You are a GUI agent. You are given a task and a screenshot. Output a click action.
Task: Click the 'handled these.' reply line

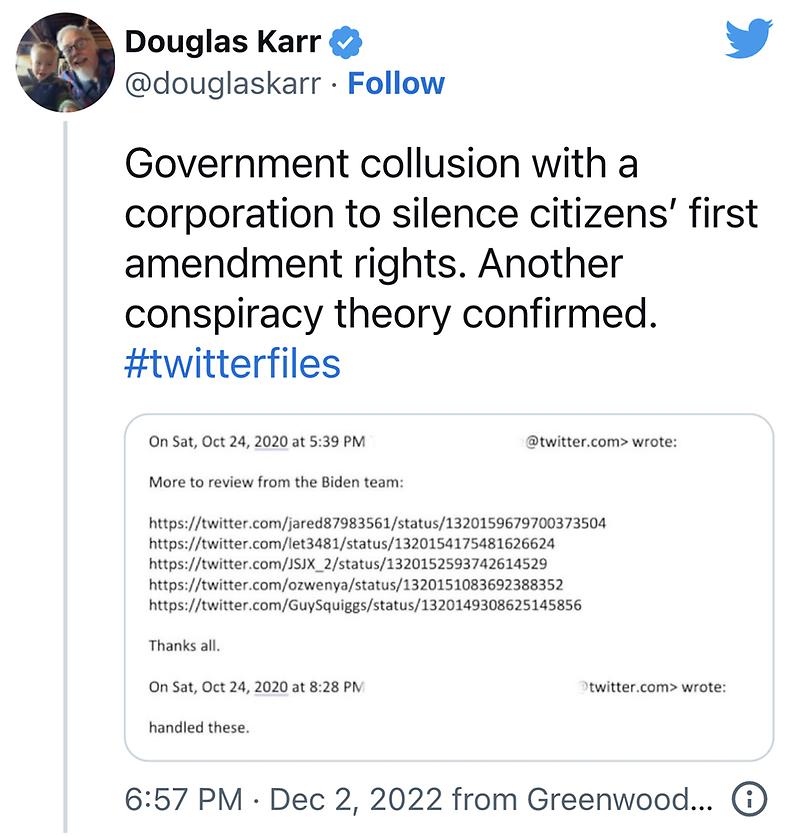pyautogui.click(x=199, y=727)
